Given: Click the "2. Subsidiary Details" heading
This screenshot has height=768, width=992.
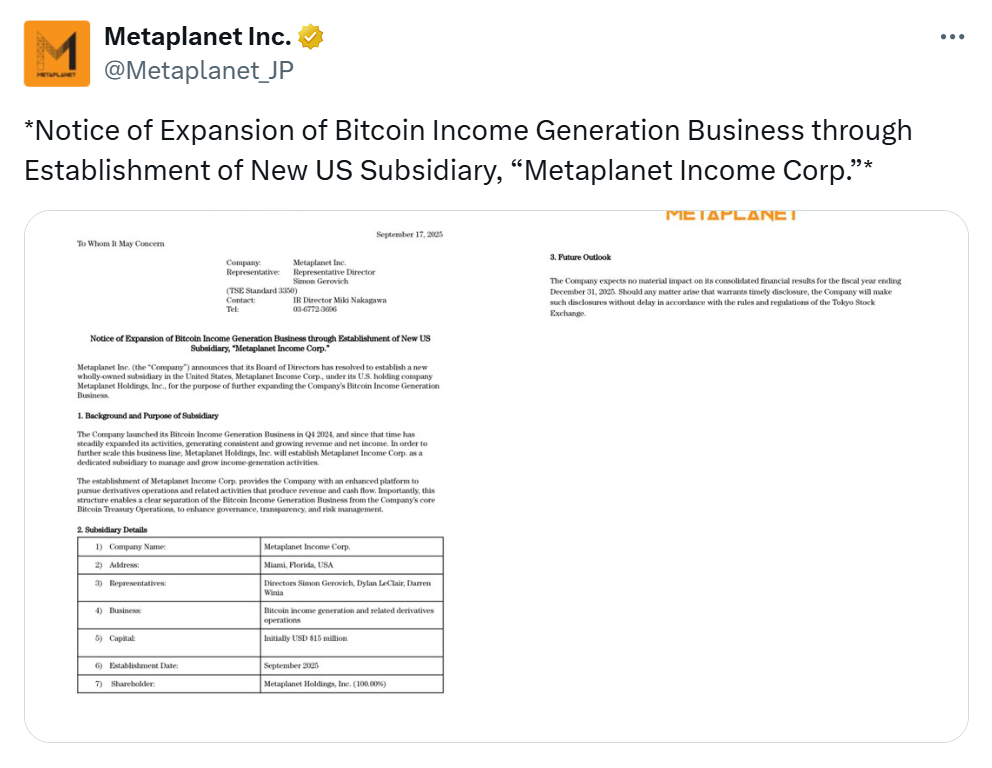Looking at the screenshot, I should tap(114, 529).
